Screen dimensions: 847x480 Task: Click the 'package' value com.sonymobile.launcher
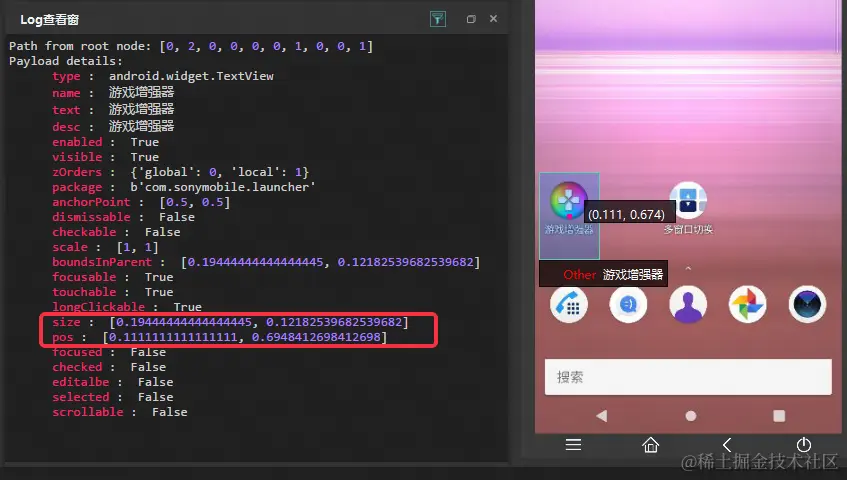[x=223, y=187]
